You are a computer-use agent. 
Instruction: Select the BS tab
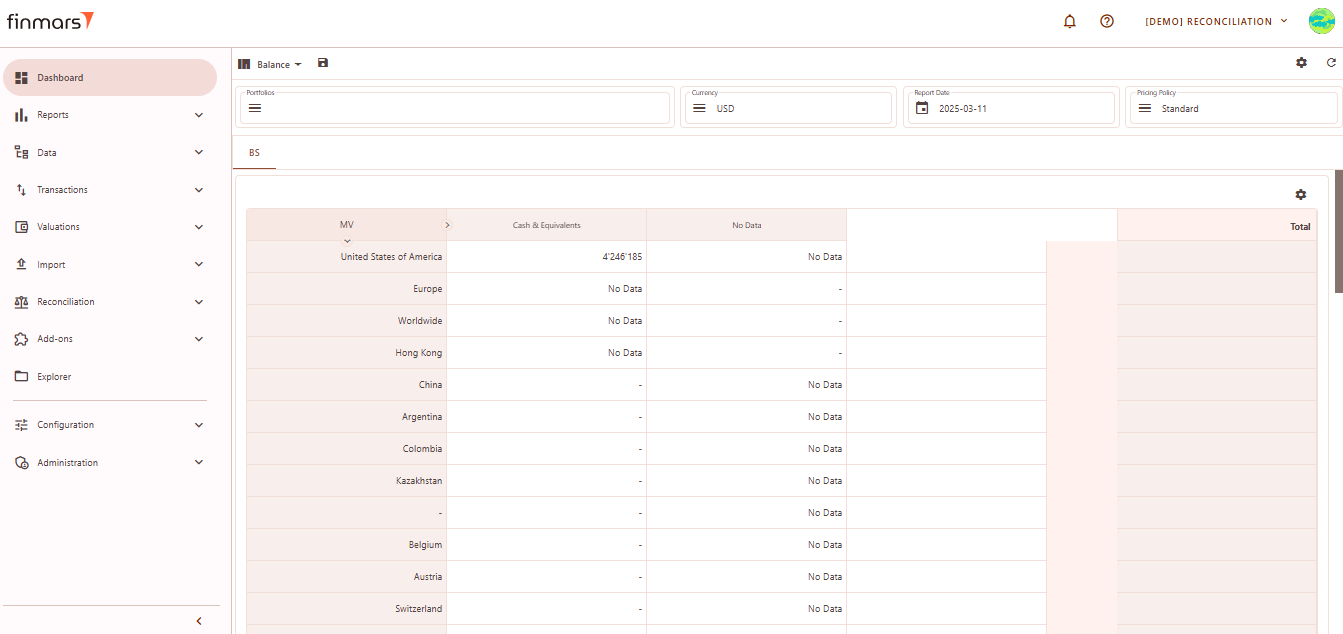(x=254, y=153)
